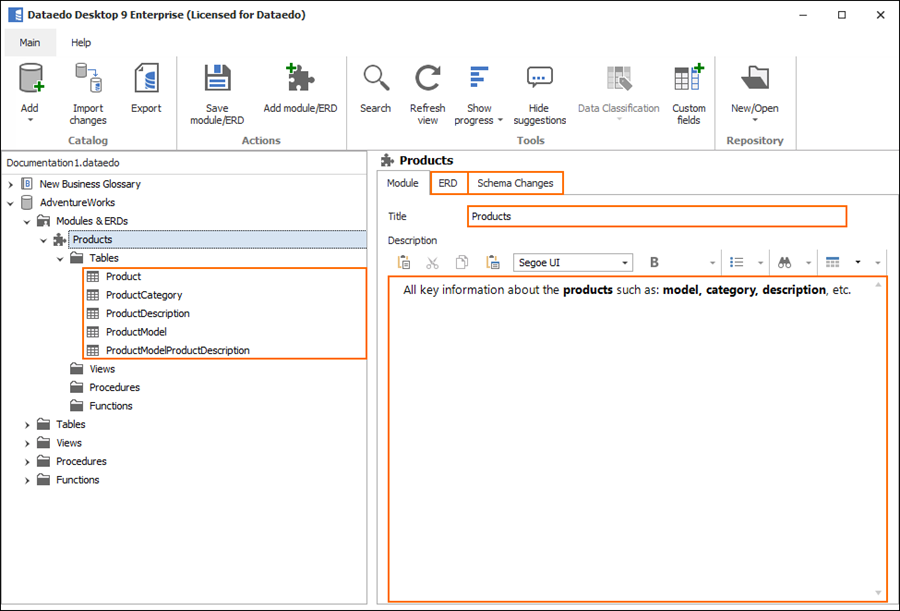Viewport: 900px width, 611px height.
Task: Expand the New Business Glossary node
Action: (x=11, y=184)
